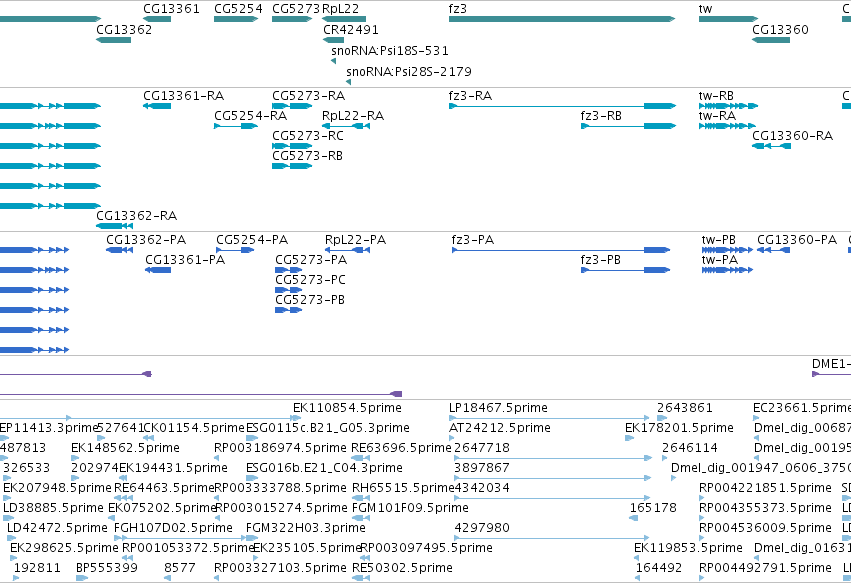Click the RpL22-RA label
The height and width of the screenshot is (583, 851).
click(353, 116)
